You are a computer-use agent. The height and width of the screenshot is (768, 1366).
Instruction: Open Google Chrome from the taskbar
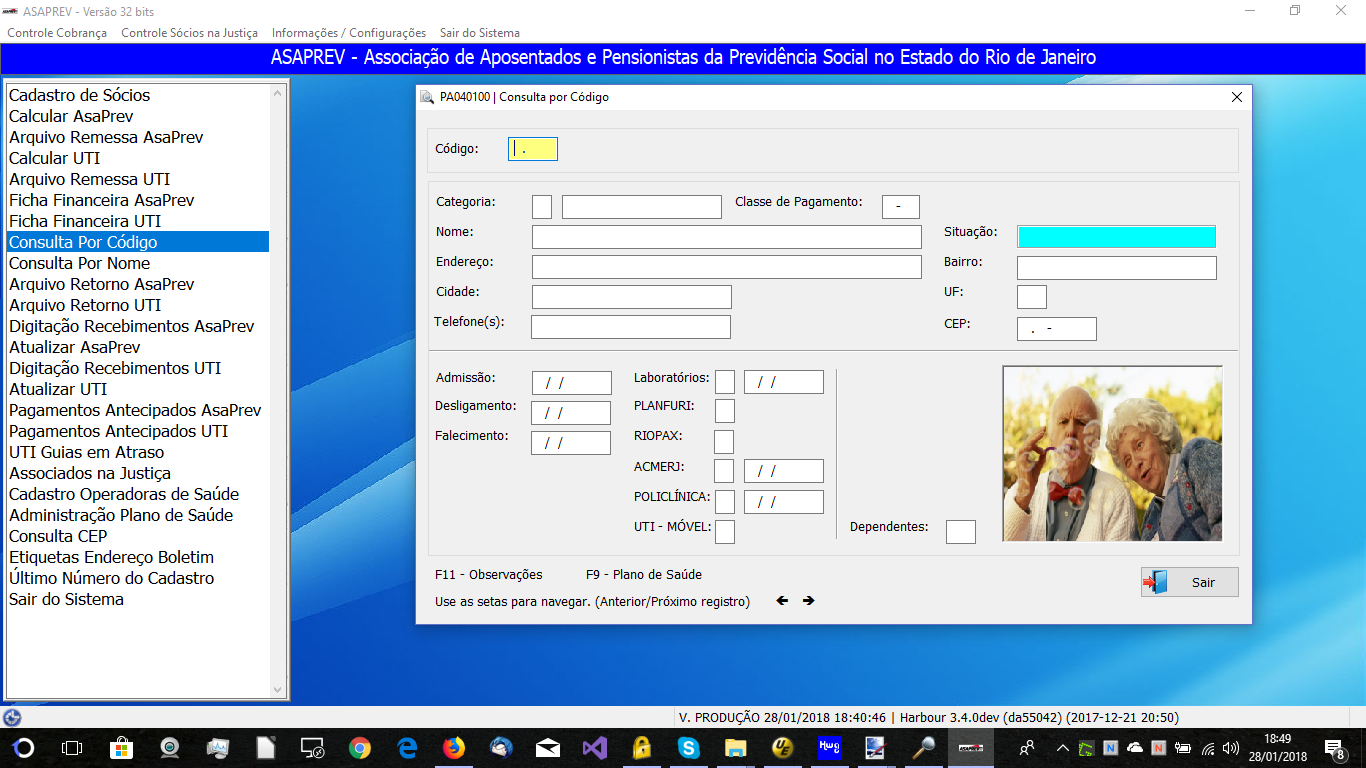click(x=360, y=748)
